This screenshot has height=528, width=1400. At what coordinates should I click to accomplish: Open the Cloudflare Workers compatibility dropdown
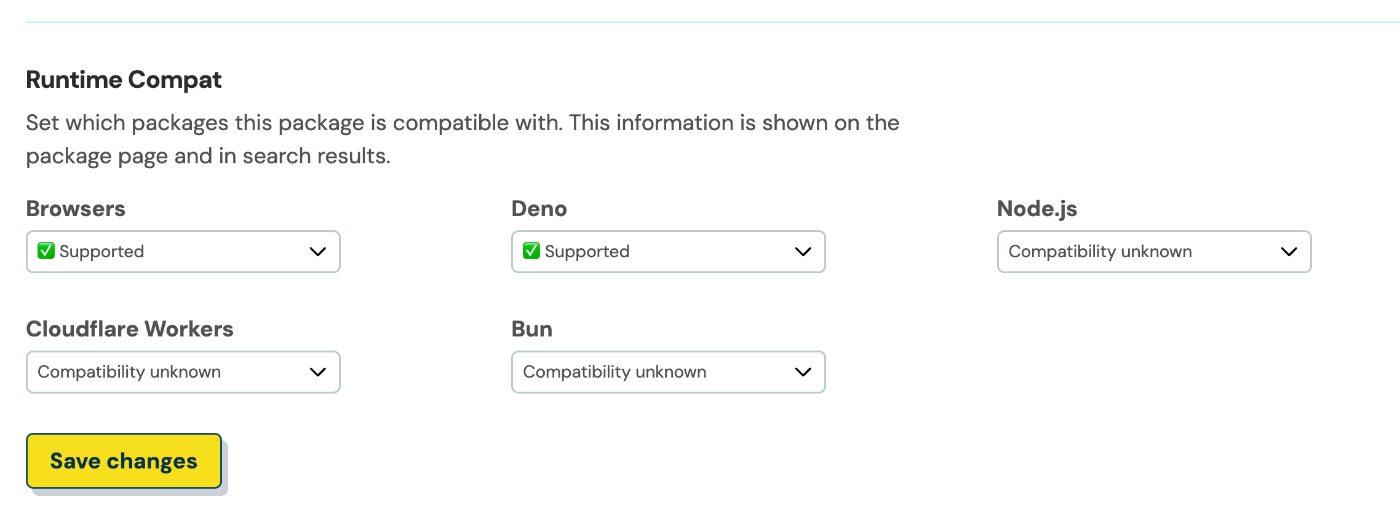coord(183,372)
